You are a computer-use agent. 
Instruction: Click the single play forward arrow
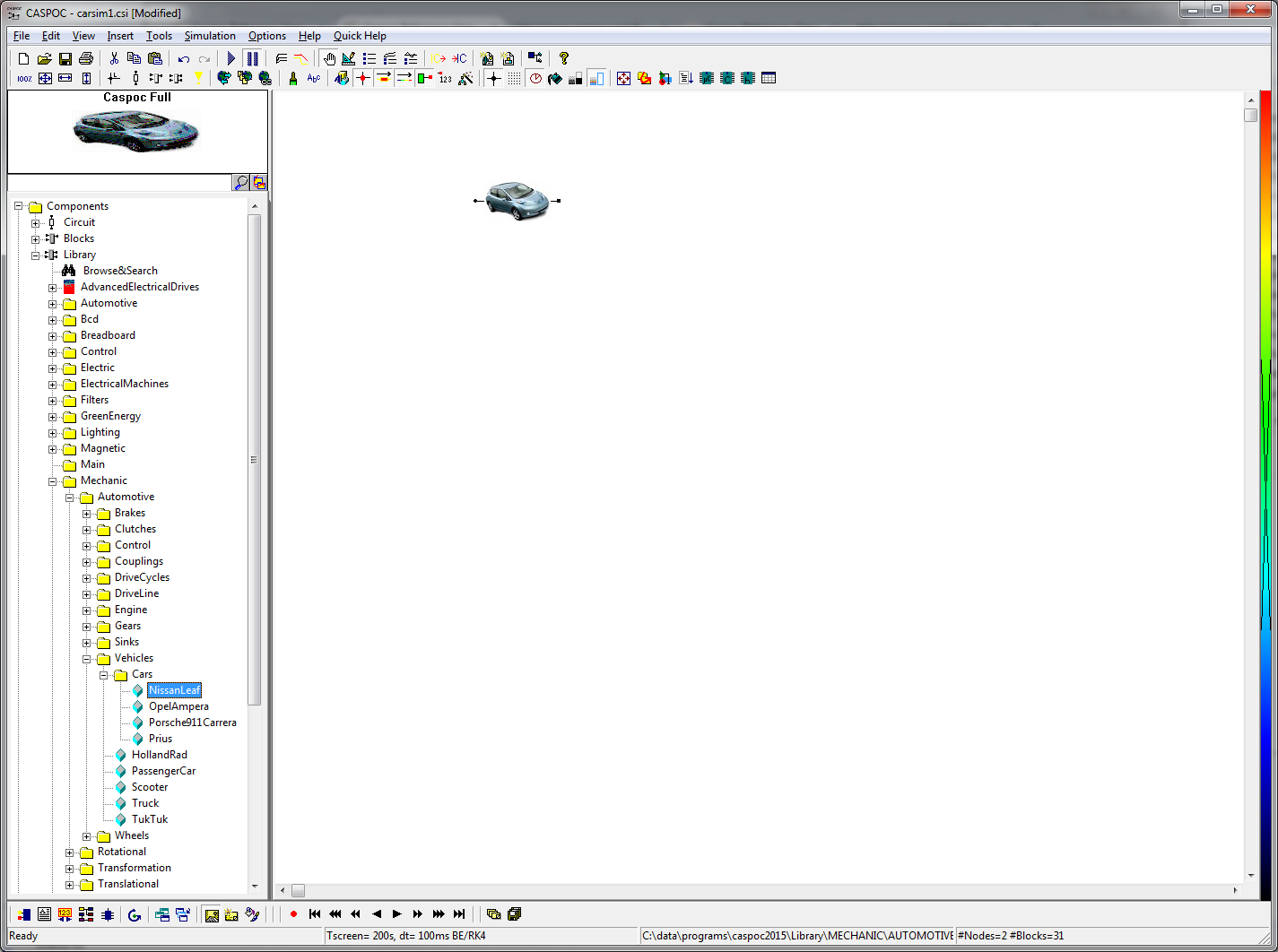[397, 914]
